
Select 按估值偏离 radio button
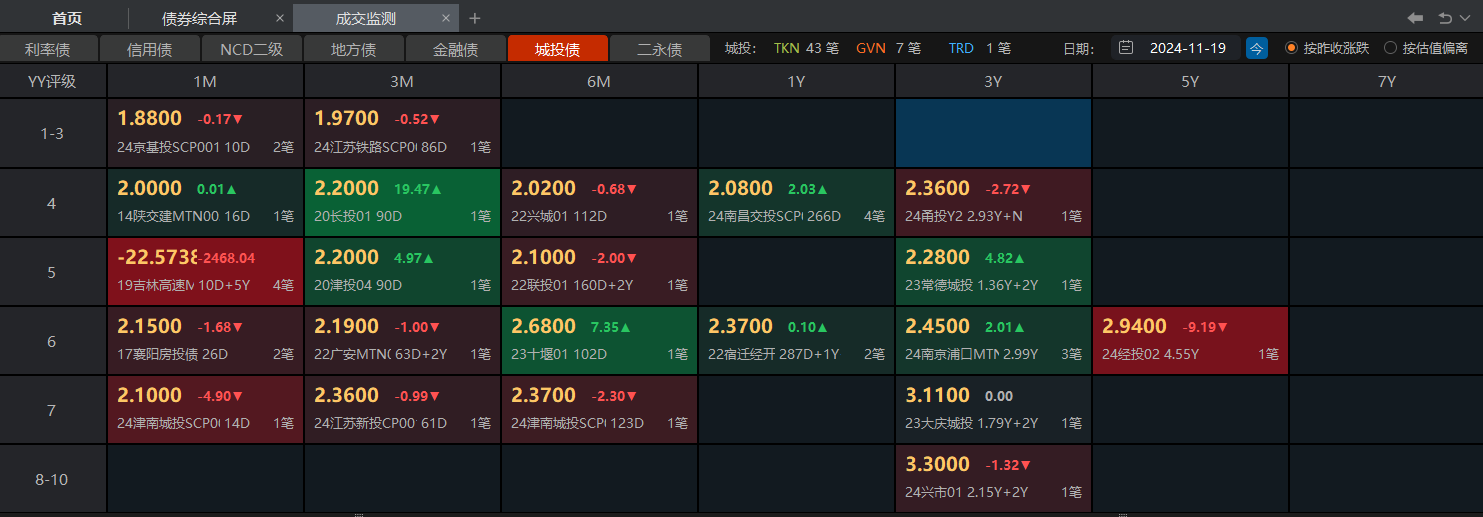click(1390, 48)
